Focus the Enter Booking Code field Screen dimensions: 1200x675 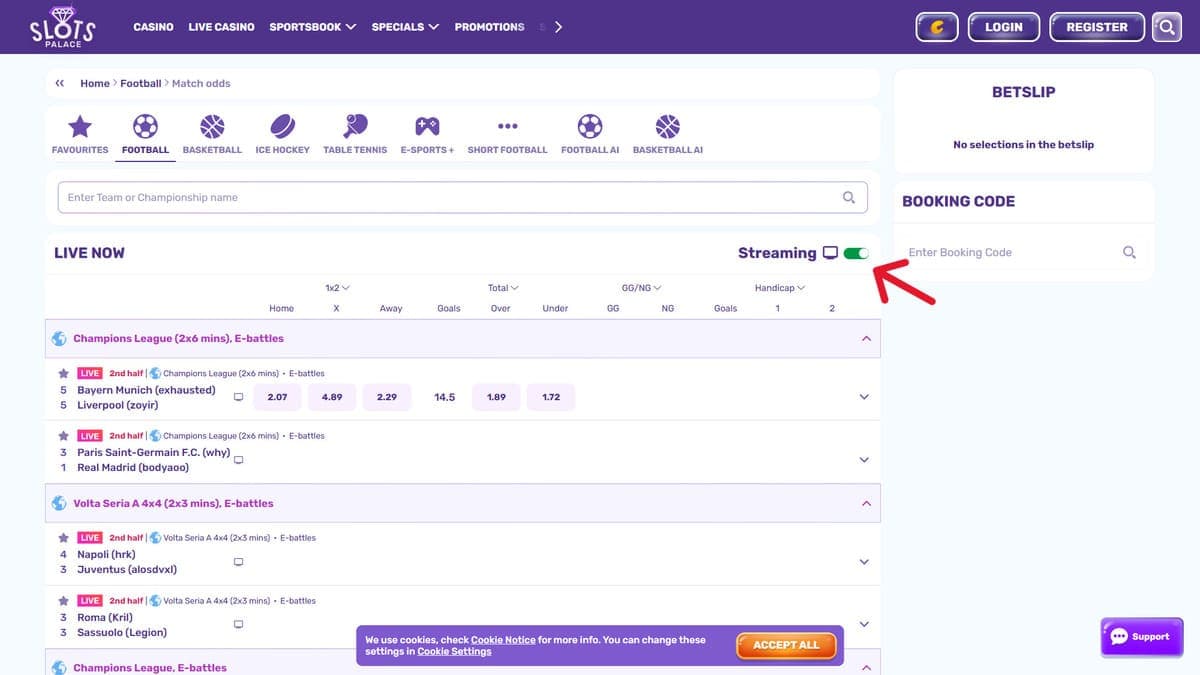[1013, 253]
